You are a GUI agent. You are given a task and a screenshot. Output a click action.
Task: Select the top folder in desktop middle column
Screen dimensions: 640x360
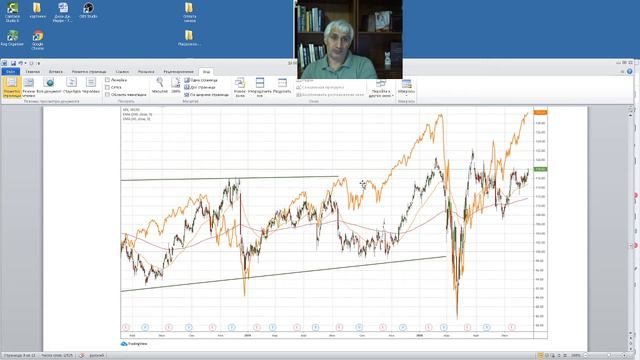pos(189,12)
